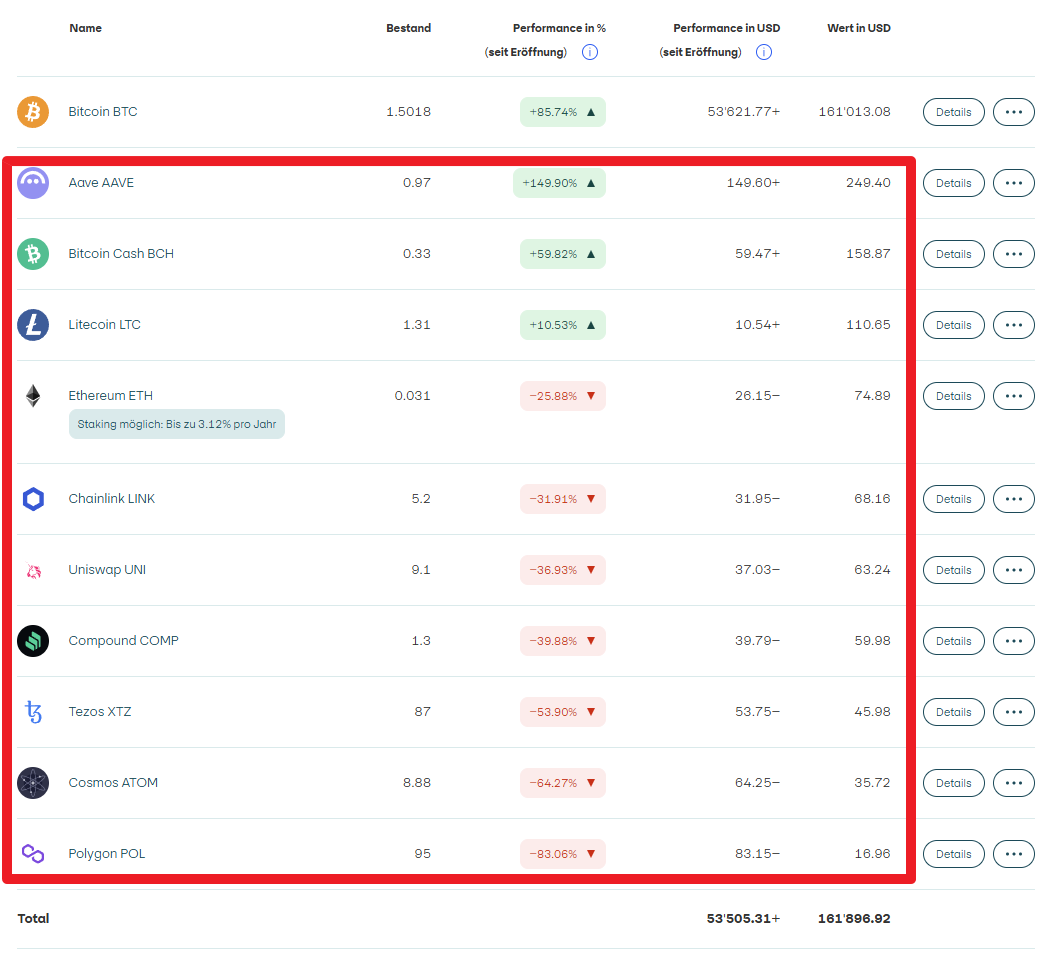Click the Total row label
The height and width of the screenshot is (962, 1057).
33,919
